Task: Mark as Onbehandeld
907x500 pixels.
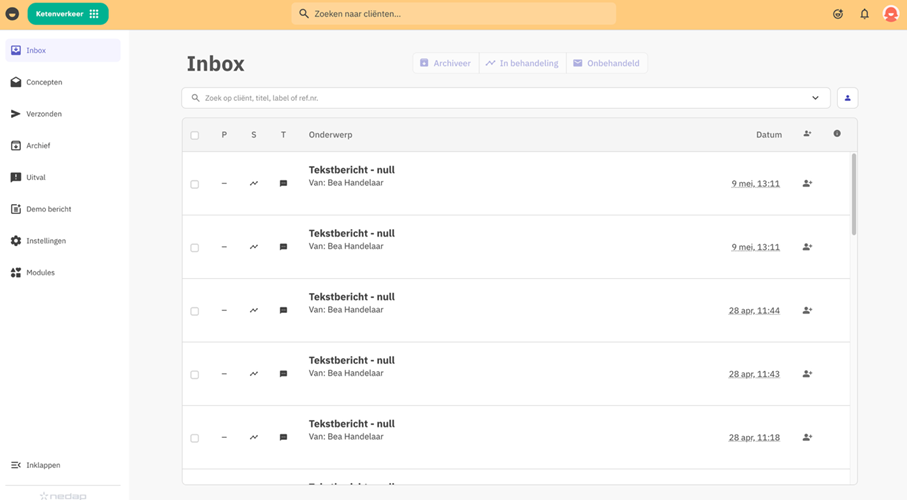Action: coord(606,63)
